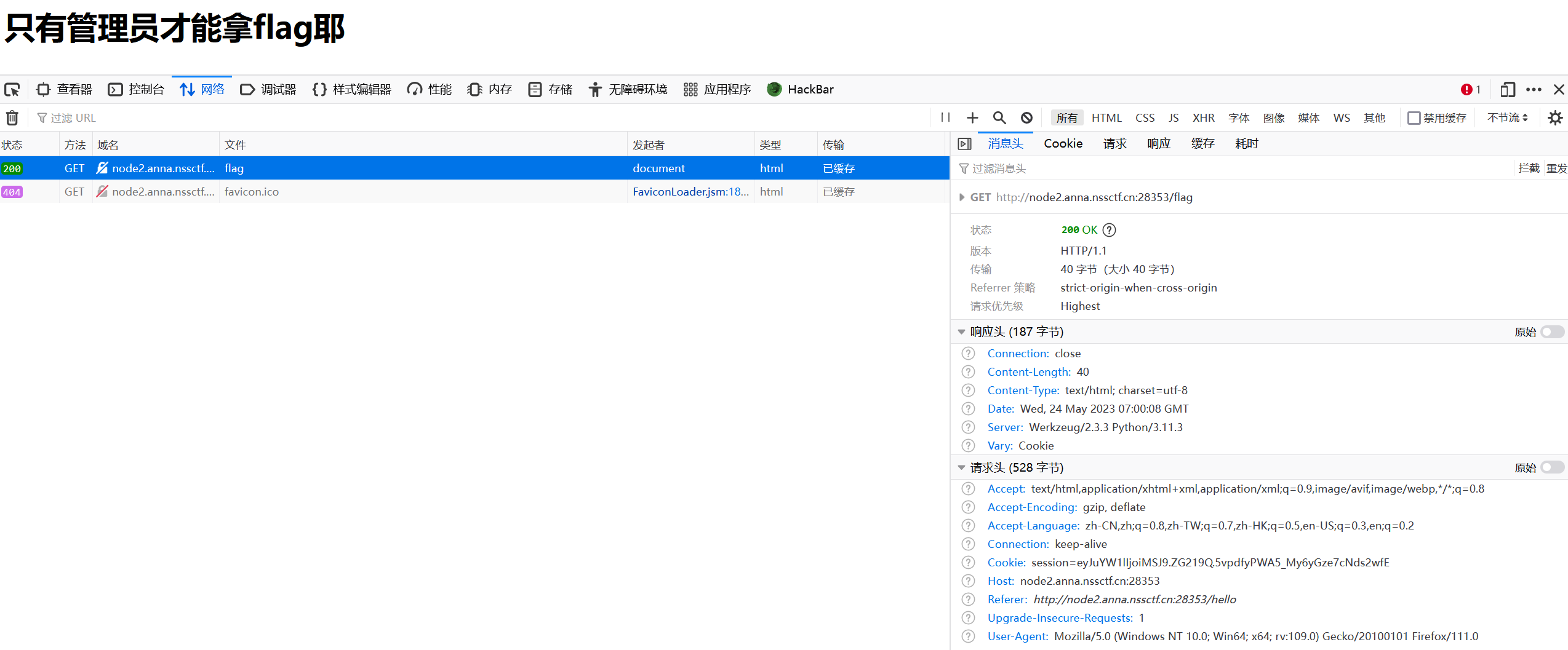Expand the GET request URL line
The width and height of the screenshot is (1568, 650).
point(962,197)
